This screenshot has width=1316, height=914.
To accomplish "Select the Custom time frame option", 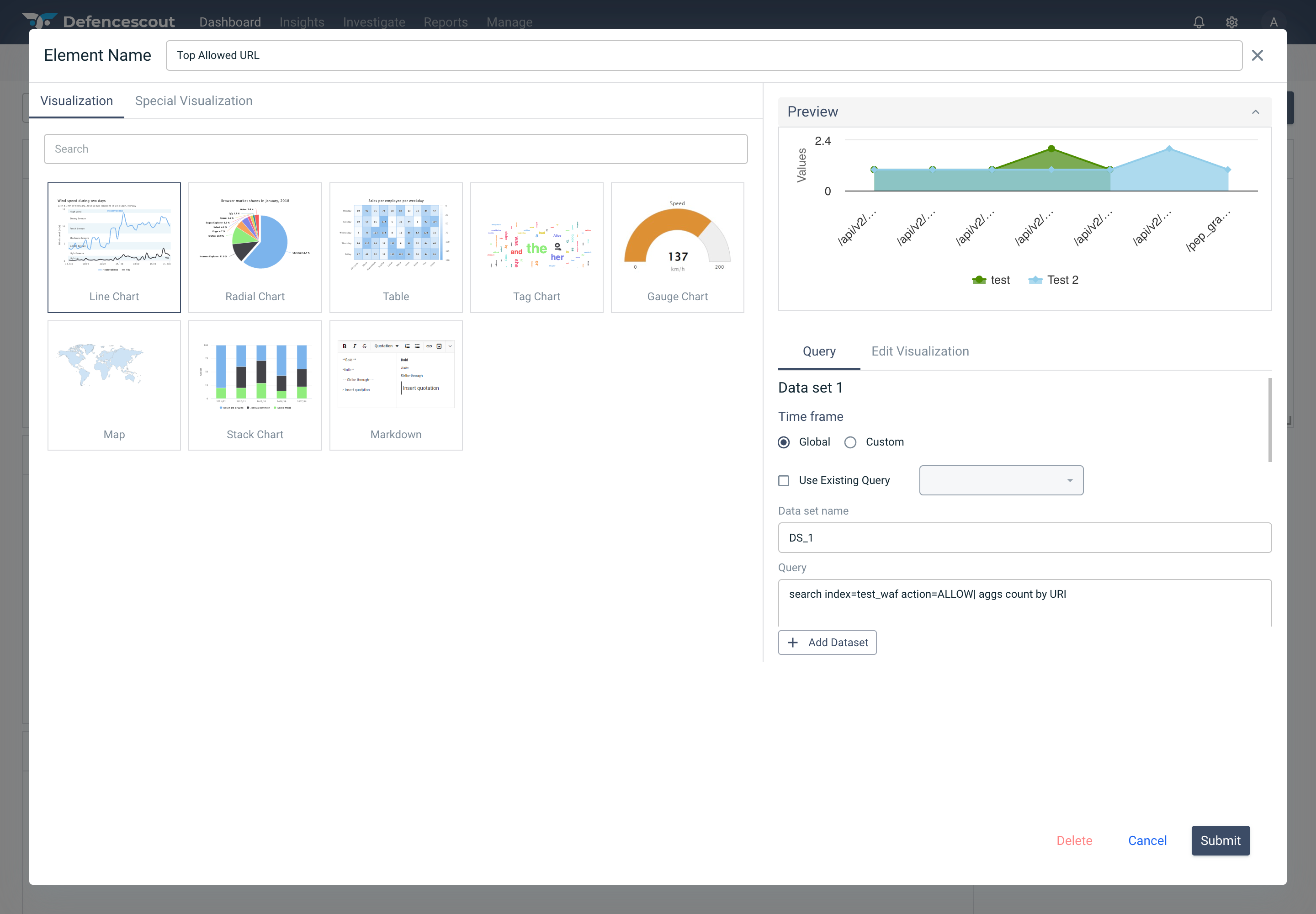I will tap(850, 442).
